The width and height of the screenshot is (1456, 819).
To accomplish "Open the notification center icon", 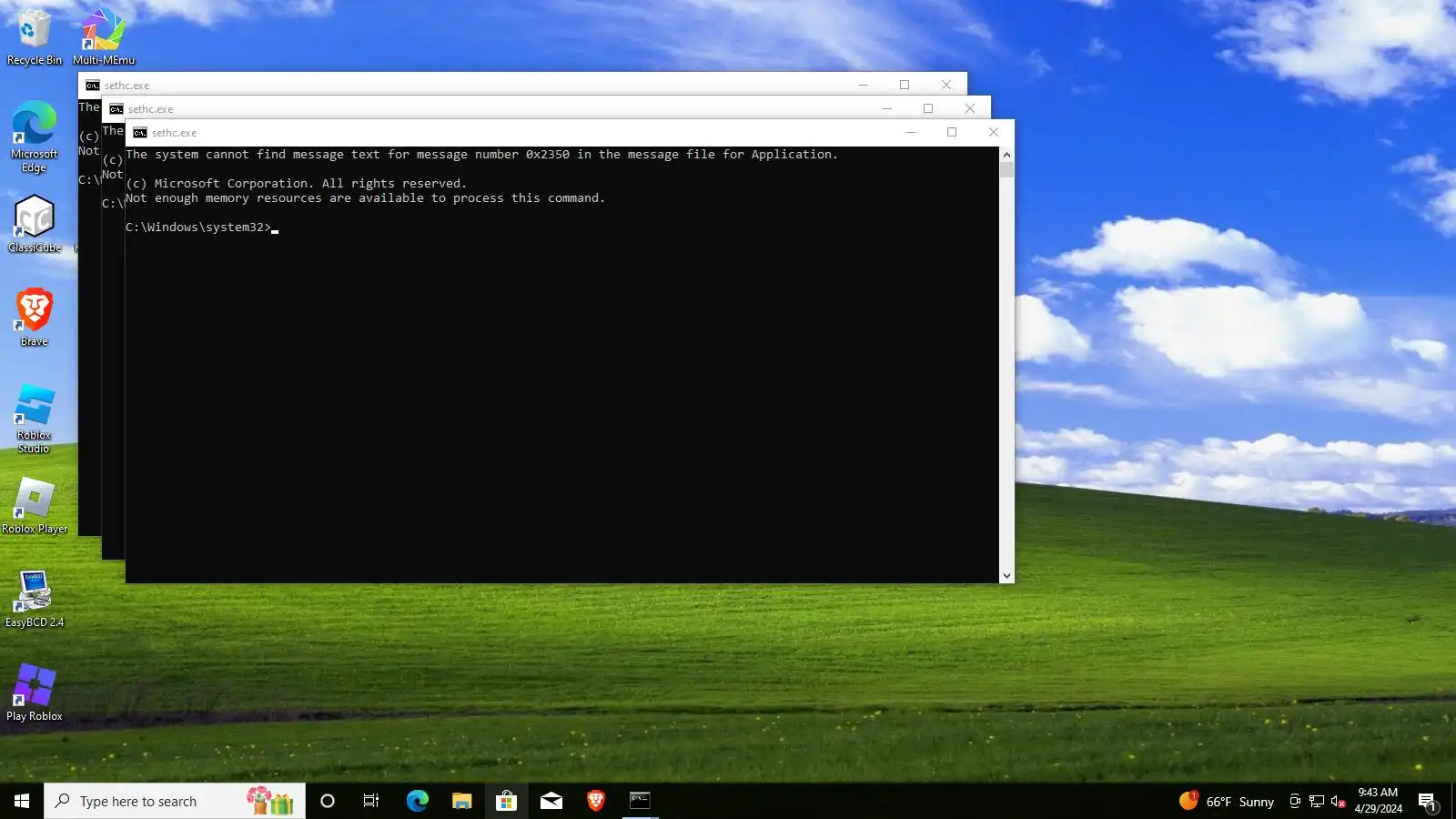I will click(1427, 802).
